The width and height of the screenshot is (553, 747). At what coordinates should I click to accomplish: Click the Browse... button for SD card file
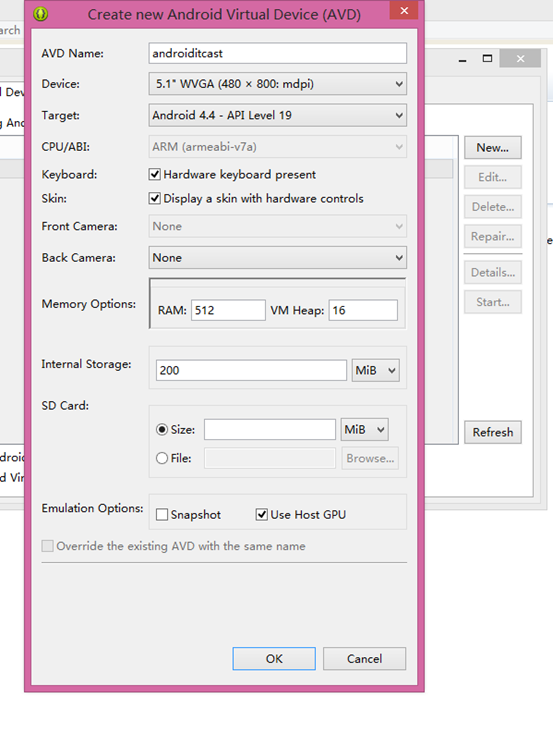(370, 458)
